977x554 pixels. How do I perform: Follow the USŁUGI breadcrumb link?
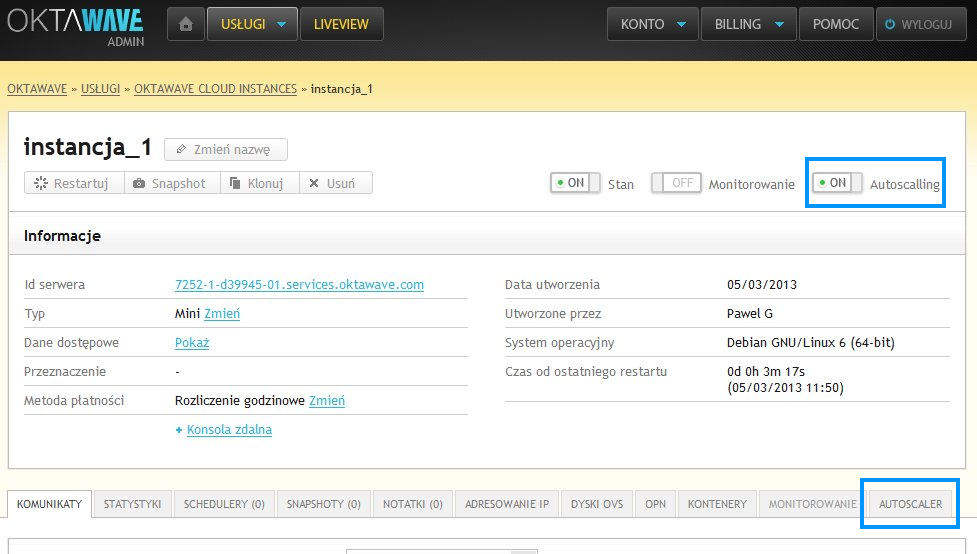(100, 88)
